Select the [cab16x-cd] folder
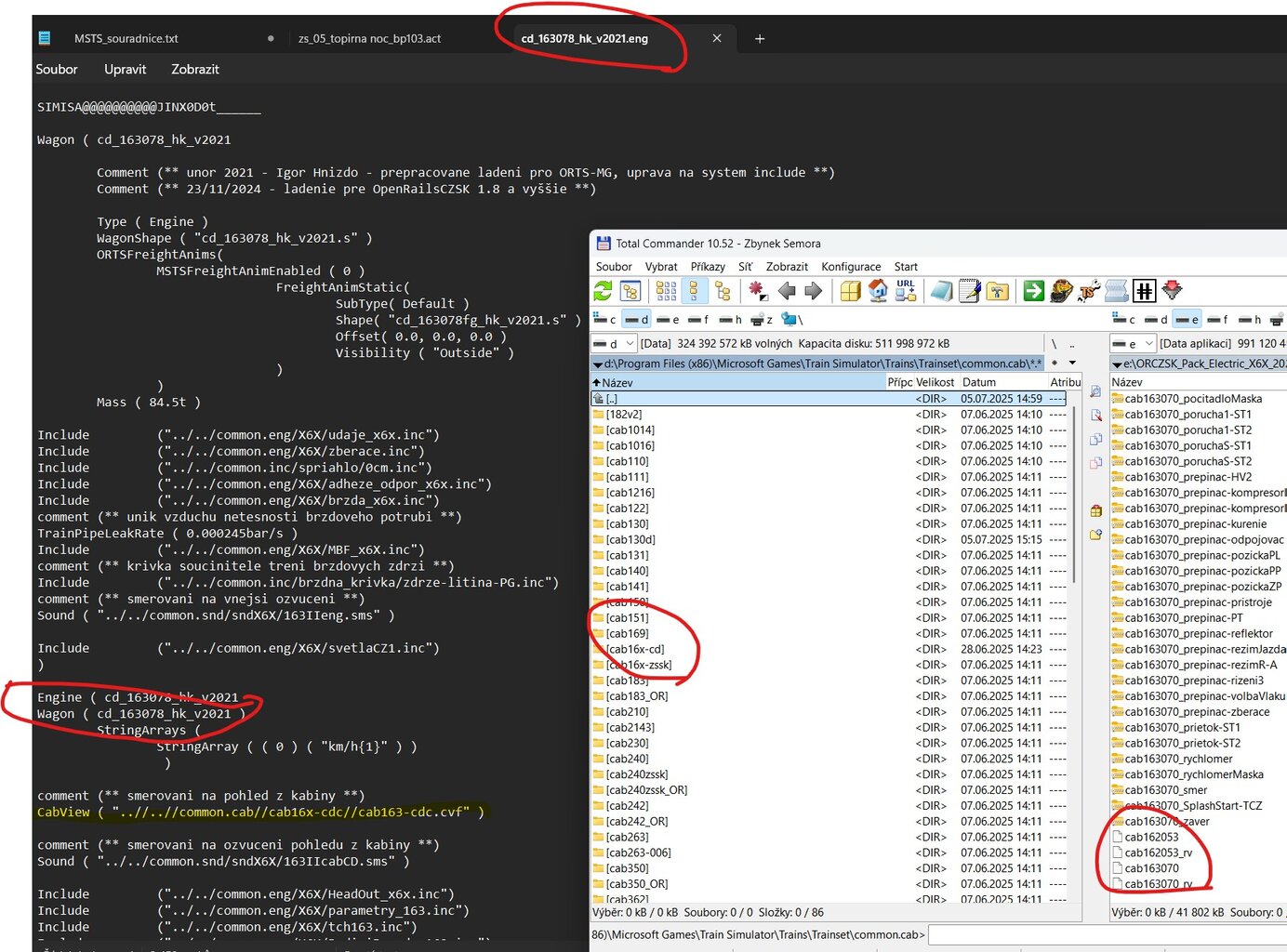Image resolution: width=1287 pixels, height=952 pixels. click(634, 649)
